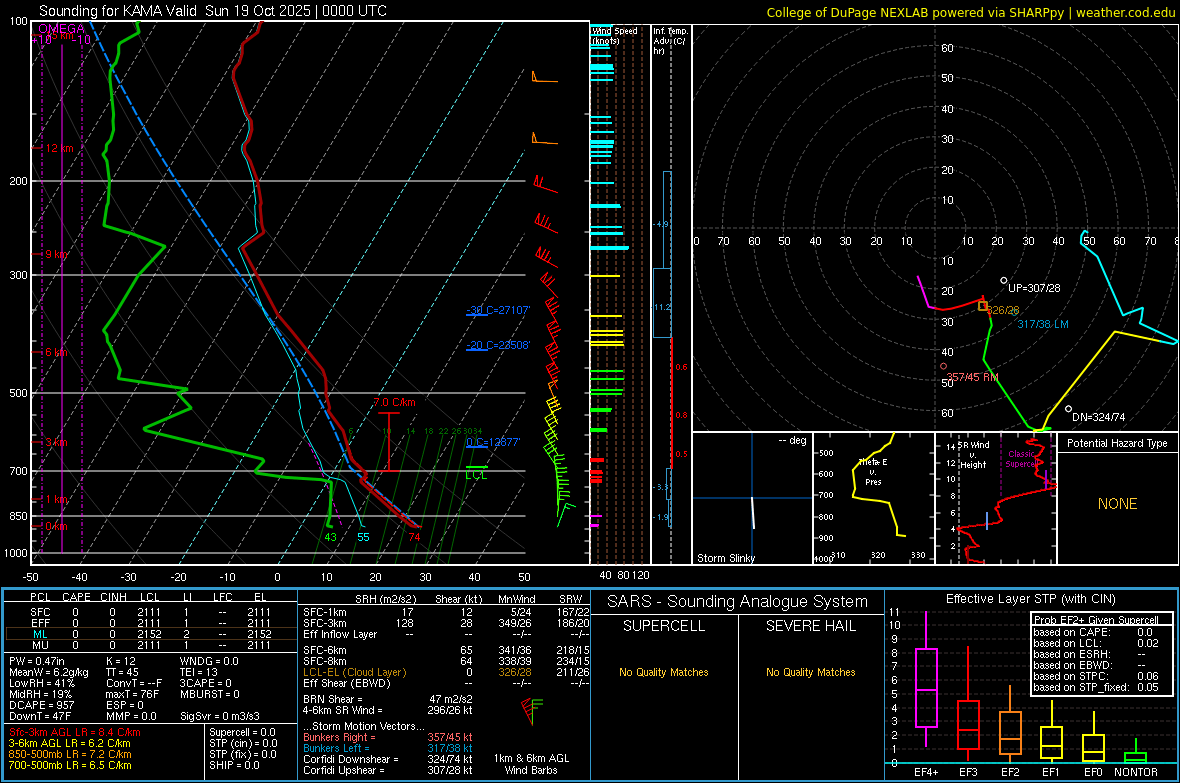Click 'No Quality Matches' under SEVERE HAIL
1180x783 pixels.
click(x=810, y=672)
